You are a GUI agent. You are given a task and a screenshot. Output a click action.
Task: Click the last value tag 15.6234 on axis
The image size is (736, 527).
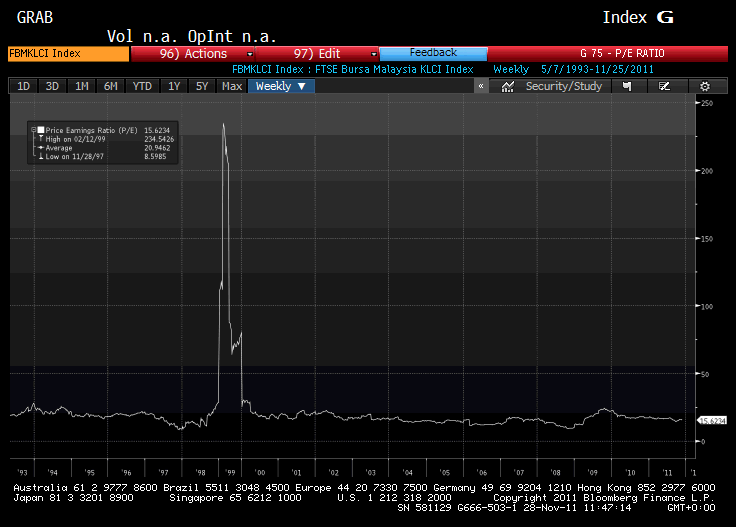[713, 420]
